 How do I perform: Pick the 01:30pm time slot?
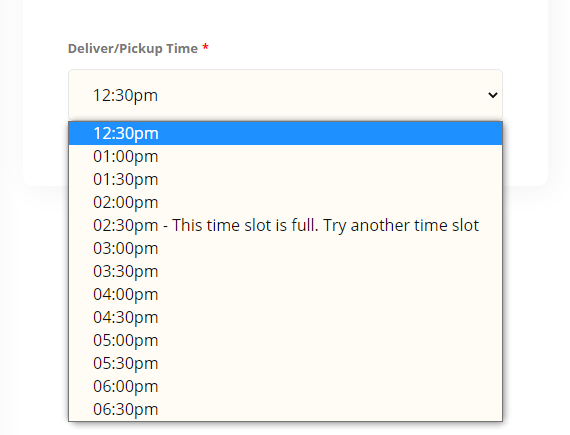285,179
